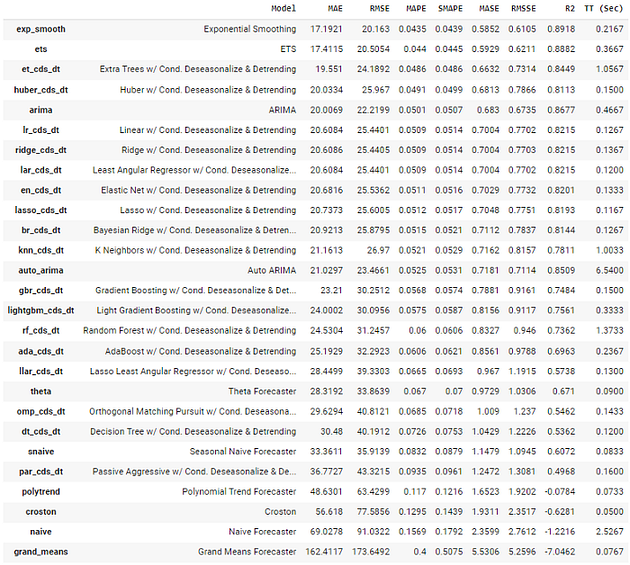The image size is (630, 565).
Task: Select the 'croston' row index
Action: [x=41, y=512]
